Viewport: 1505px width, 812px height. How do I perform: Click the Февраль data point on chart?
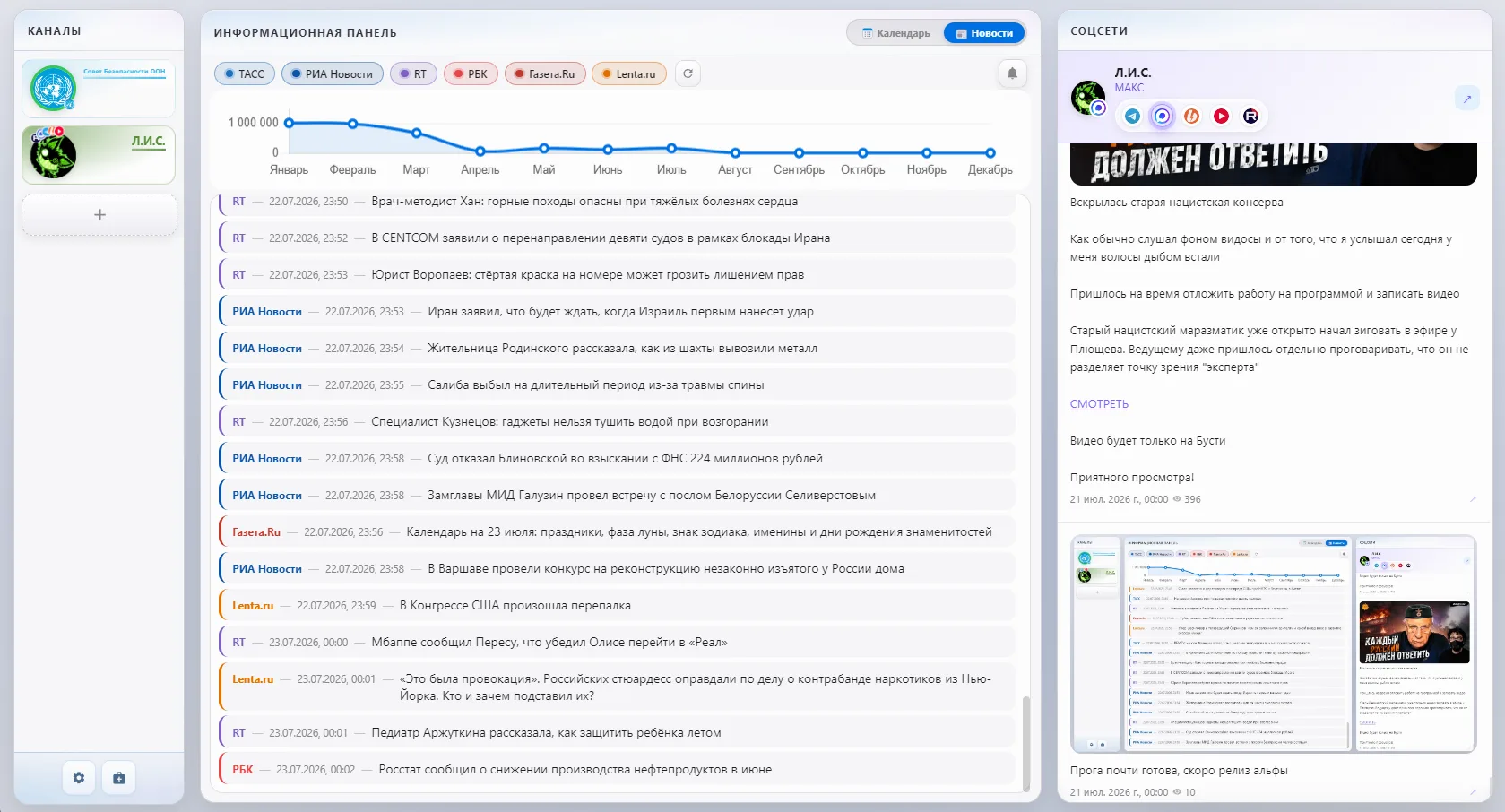[x=352, y=124]
